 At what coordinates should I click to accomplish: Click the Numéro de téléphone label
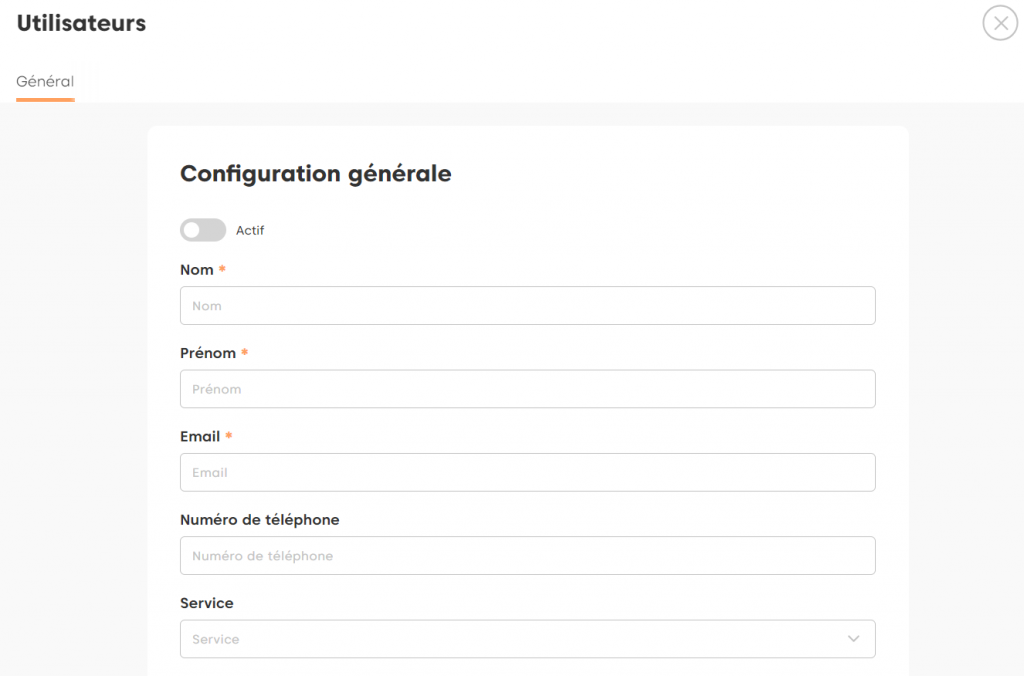pyautogui.click(x=259, y=520)
